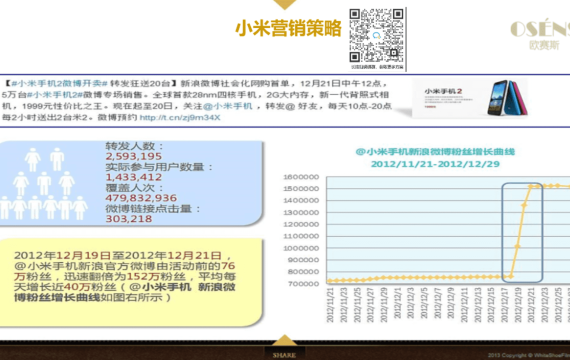Click the @小米手机 mention link
This screenshot has height=360, width=570.
click(x=228, y=106)
